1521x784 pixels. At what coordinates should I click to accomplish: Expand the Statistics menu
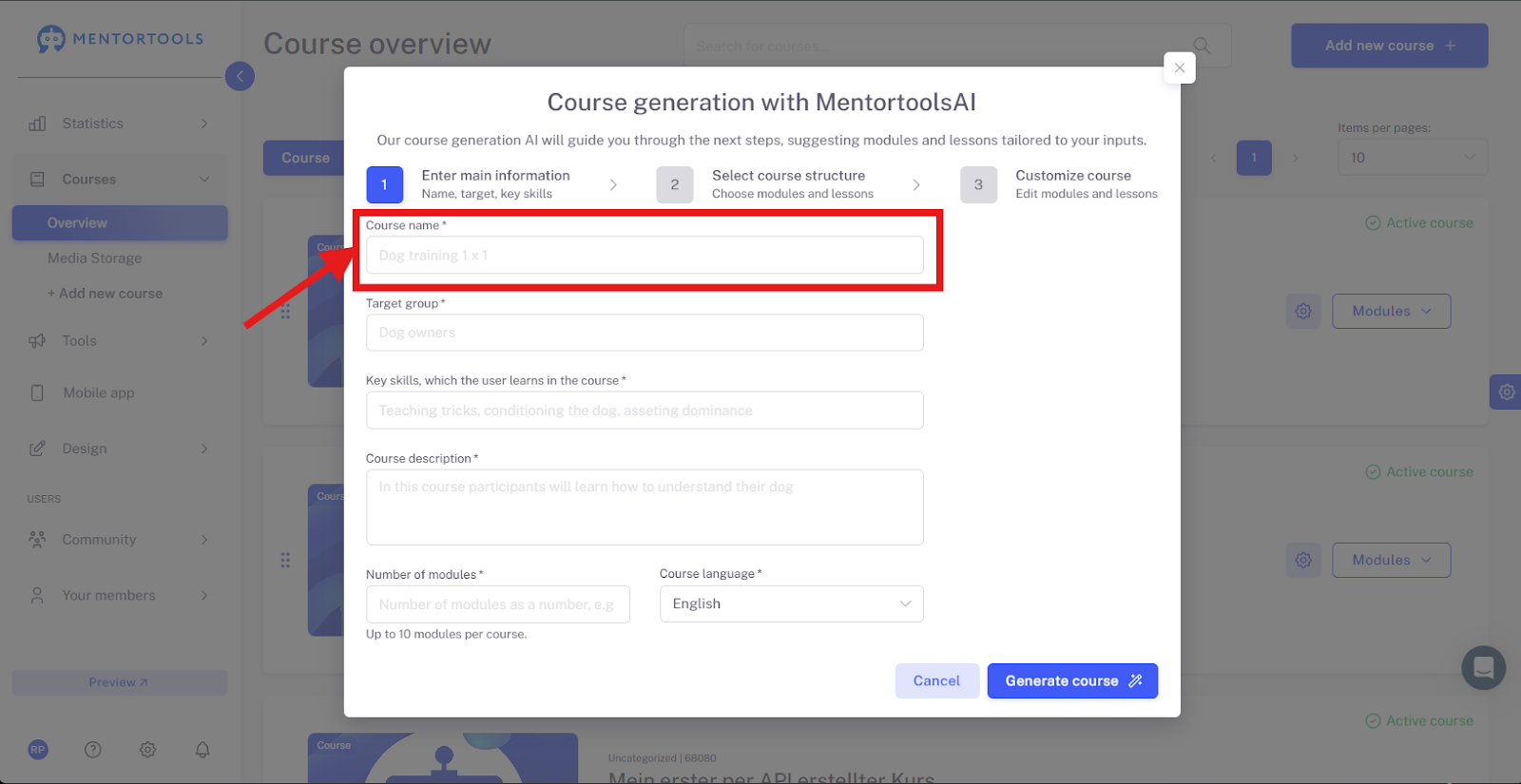coord(204,124)
